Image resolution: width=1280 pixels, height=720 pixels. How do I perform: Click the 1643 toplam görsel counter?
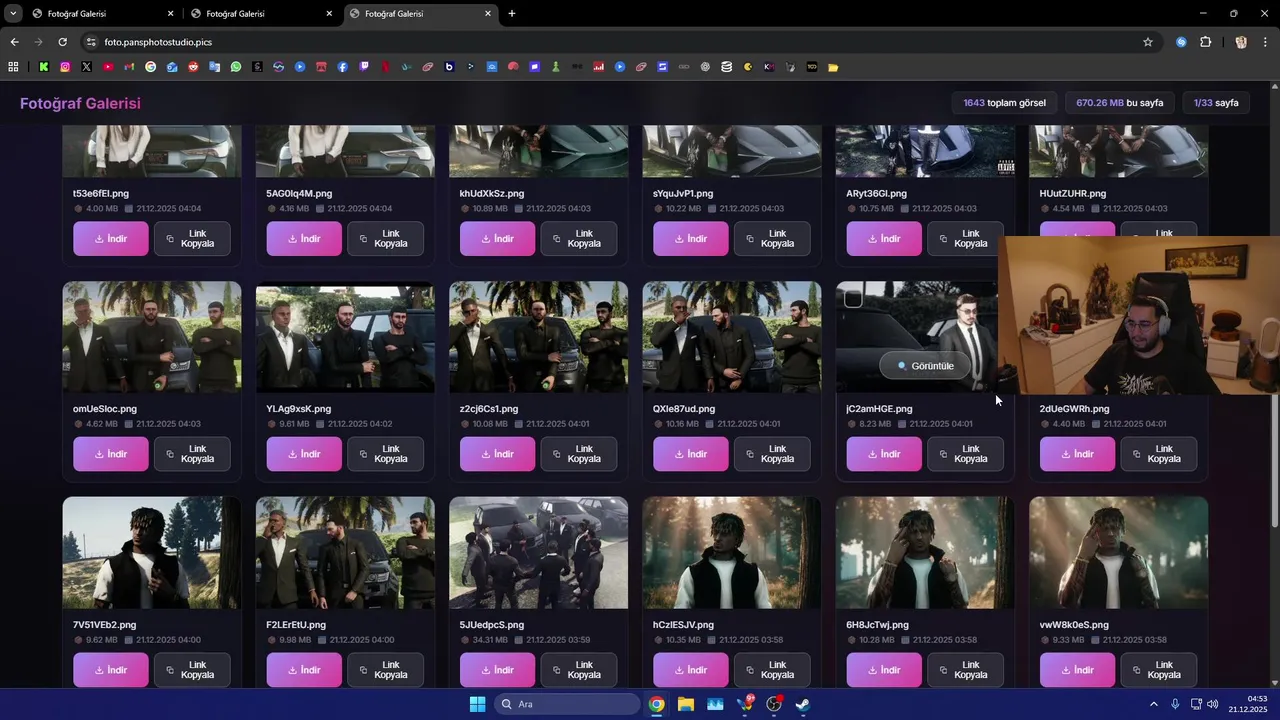[1005, 103]
